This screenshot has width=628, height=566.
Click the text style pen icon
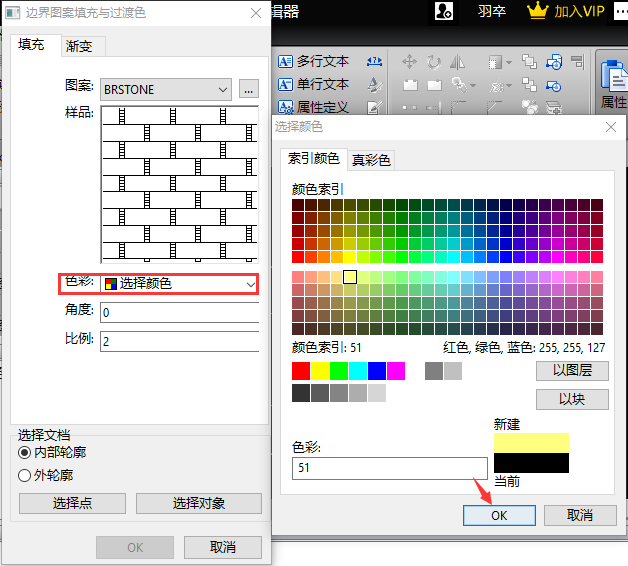(x=374, y=85)
